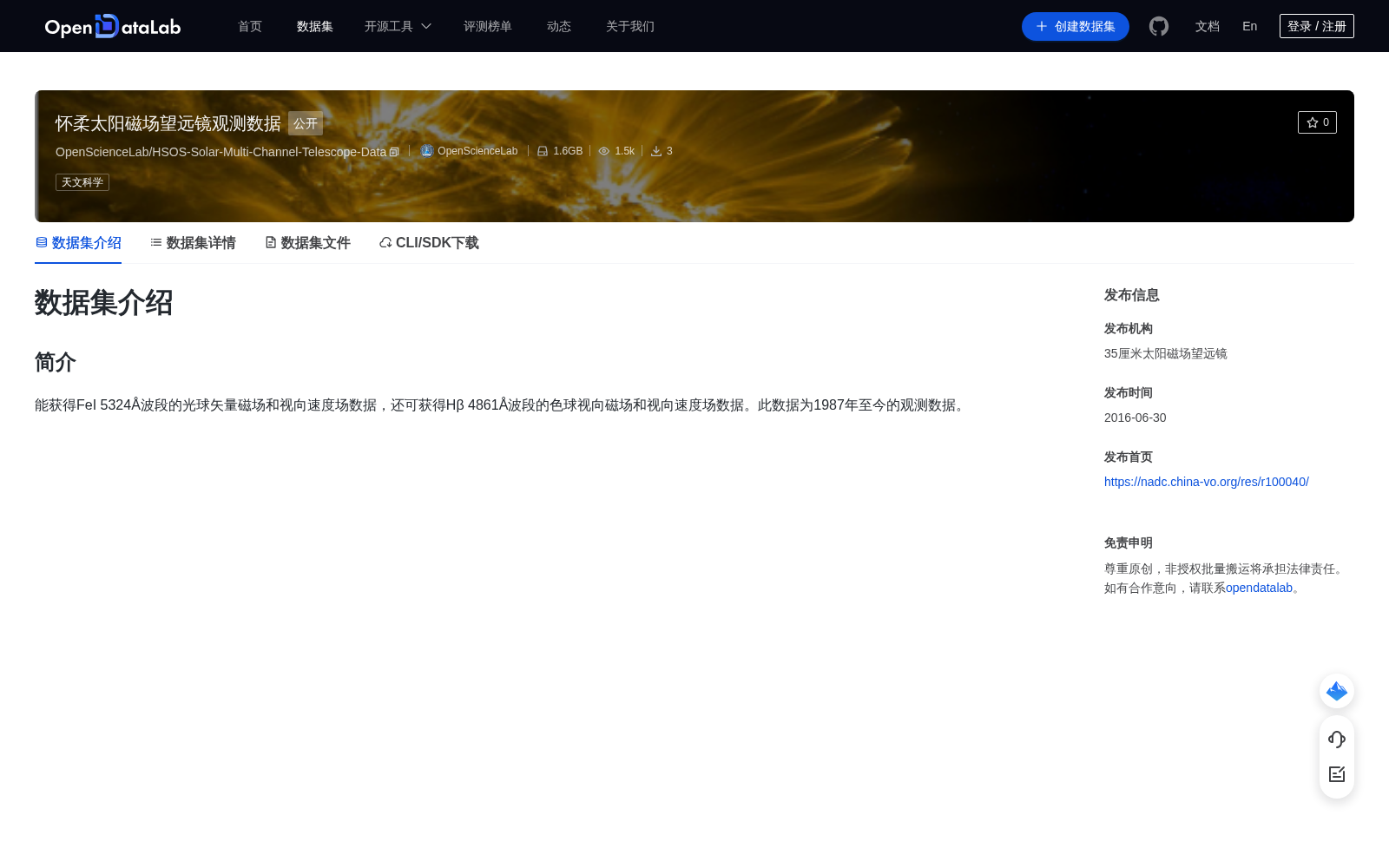Click the opendatalab contact link

coord(1259,588)
